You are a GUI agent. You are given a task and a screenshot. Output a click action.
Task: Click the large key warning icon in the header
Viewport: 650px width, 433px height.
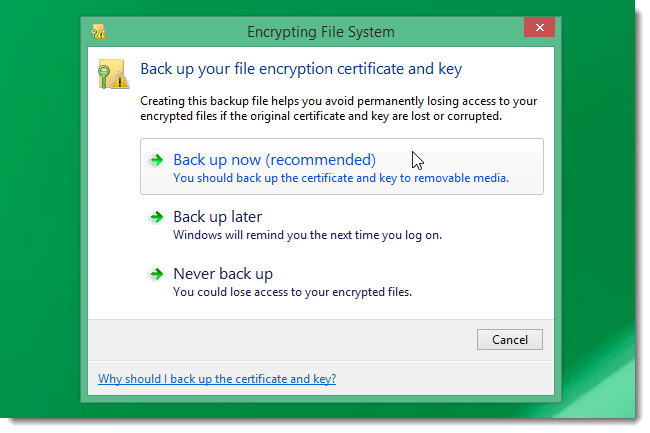point(111,74)
